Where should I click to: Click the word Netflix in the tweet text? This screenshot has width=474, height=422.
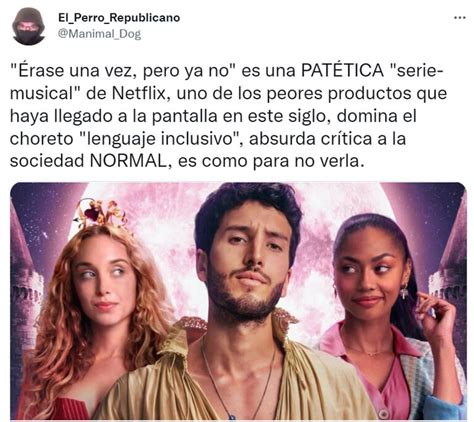tap(139, 93)
